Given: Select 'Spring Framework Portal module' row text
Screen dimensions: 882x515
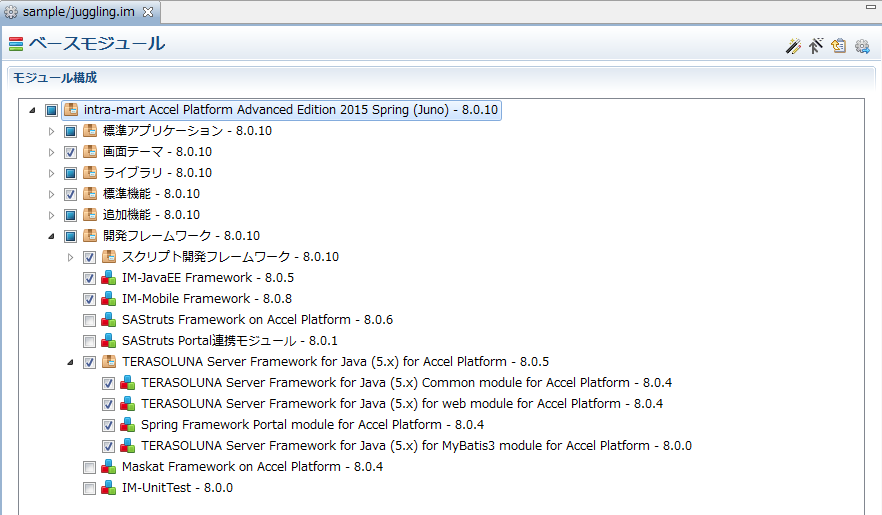Looking at the screenshot, I should [x=312, y=424].
